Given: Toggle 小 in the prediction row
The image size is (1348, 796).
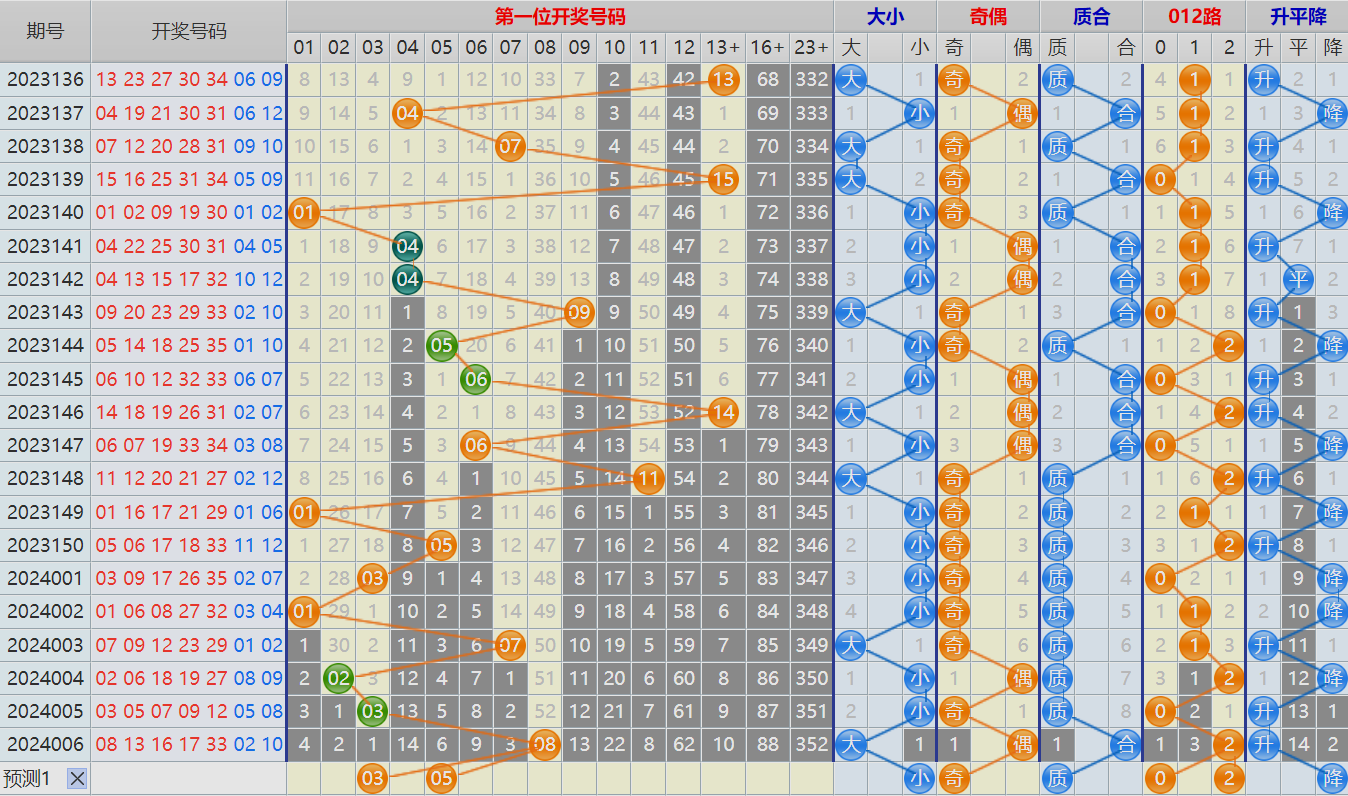Looking at the screenshot, I should [919, 778].
